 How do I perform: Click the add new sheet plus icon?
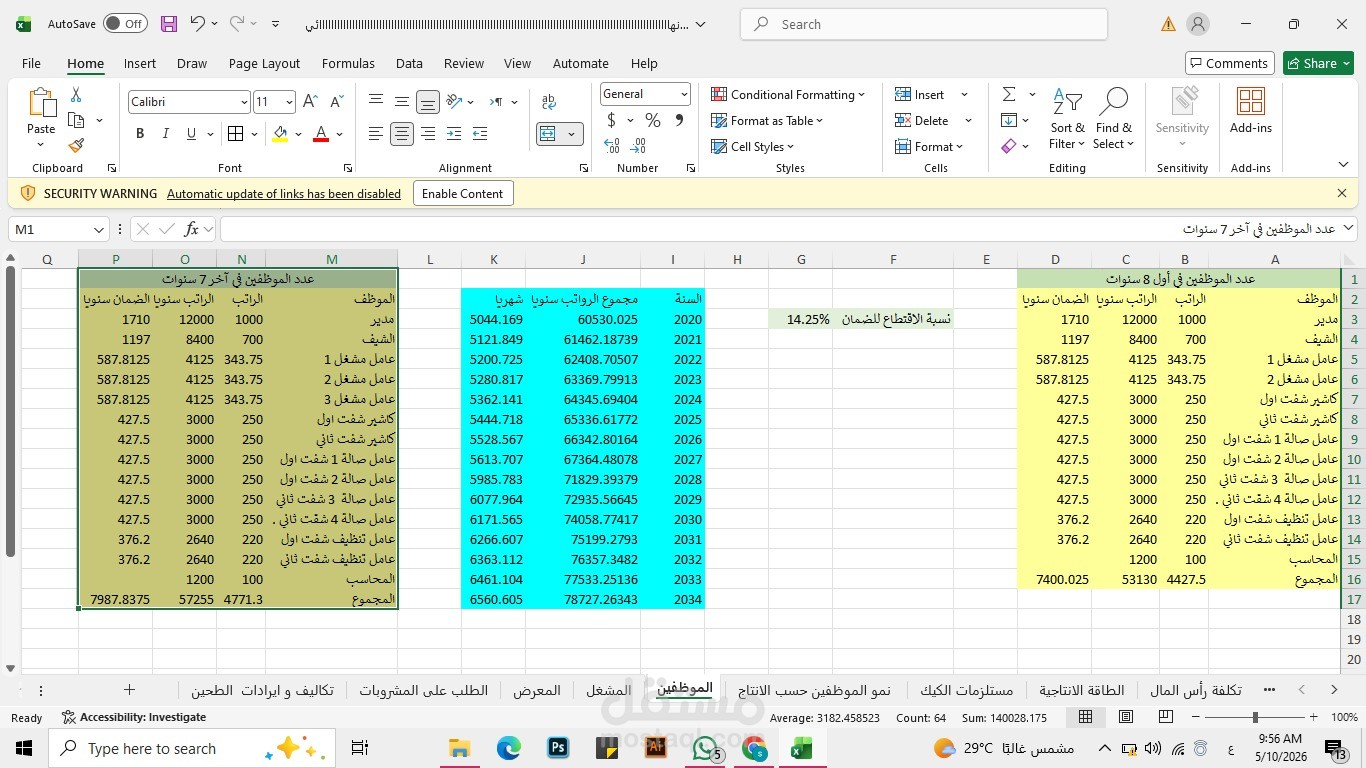pos(129,690)
